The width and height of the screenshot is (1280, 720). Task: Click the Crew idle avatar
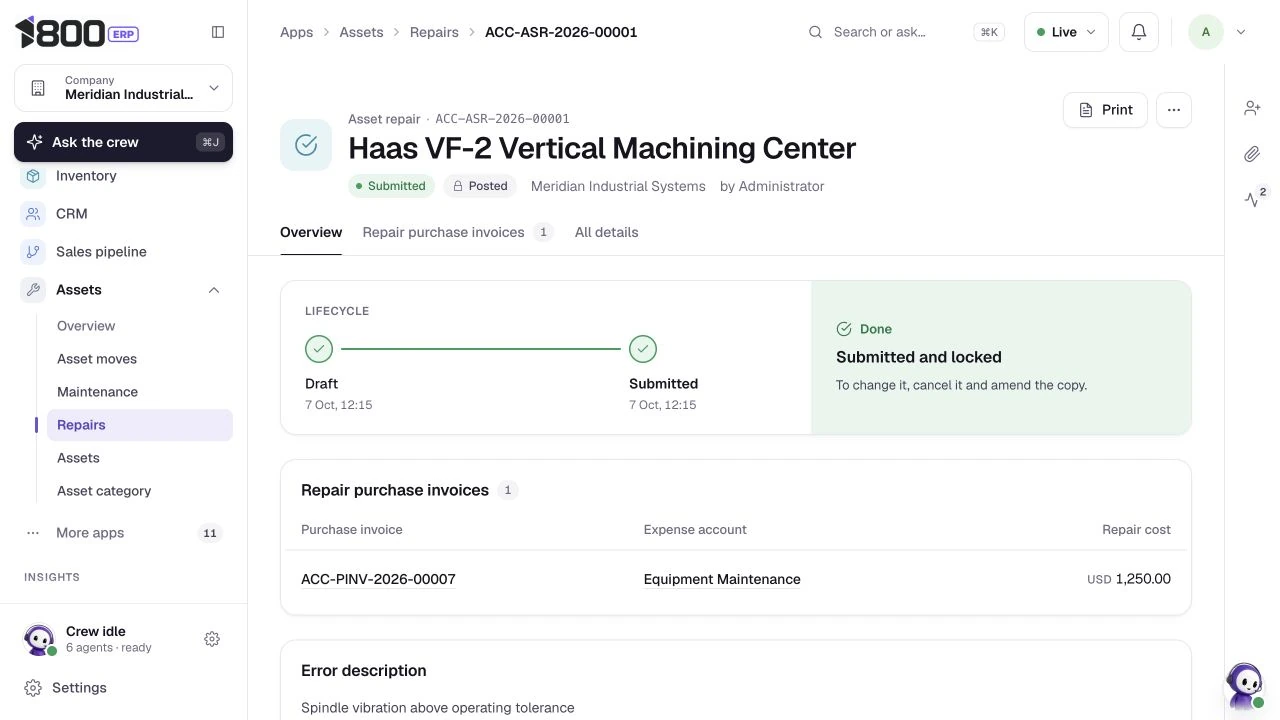(x=39, y=639)
